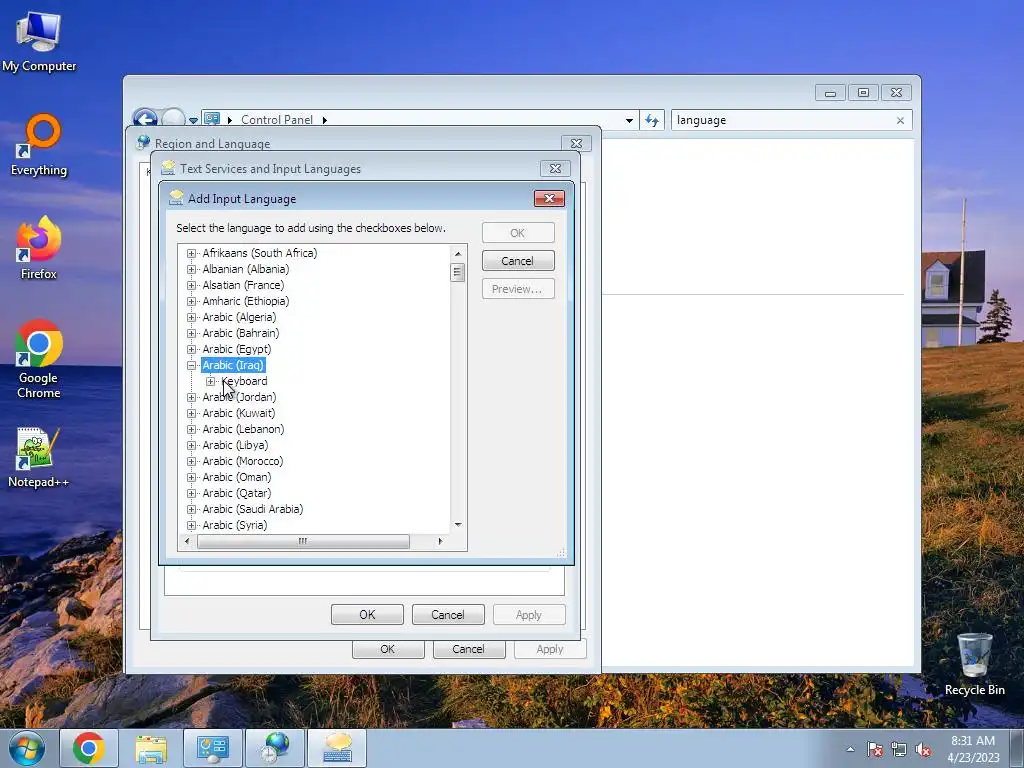This screenshot has height=768, width=1024.
Task: Open the network tray icon
Action: (899, 750)
